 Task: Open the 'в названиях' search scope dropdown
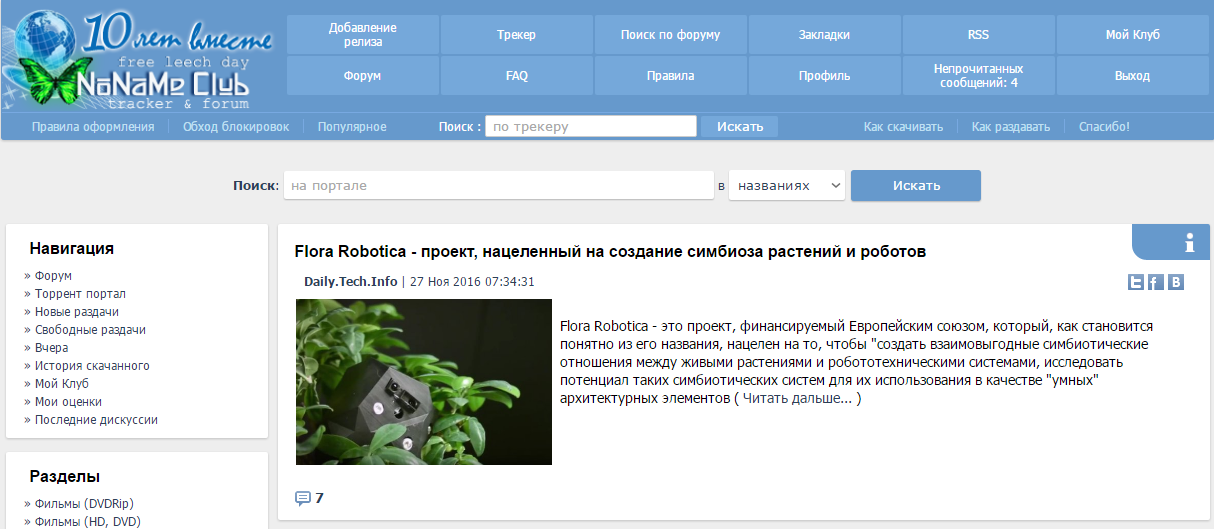tap(787, 186)
